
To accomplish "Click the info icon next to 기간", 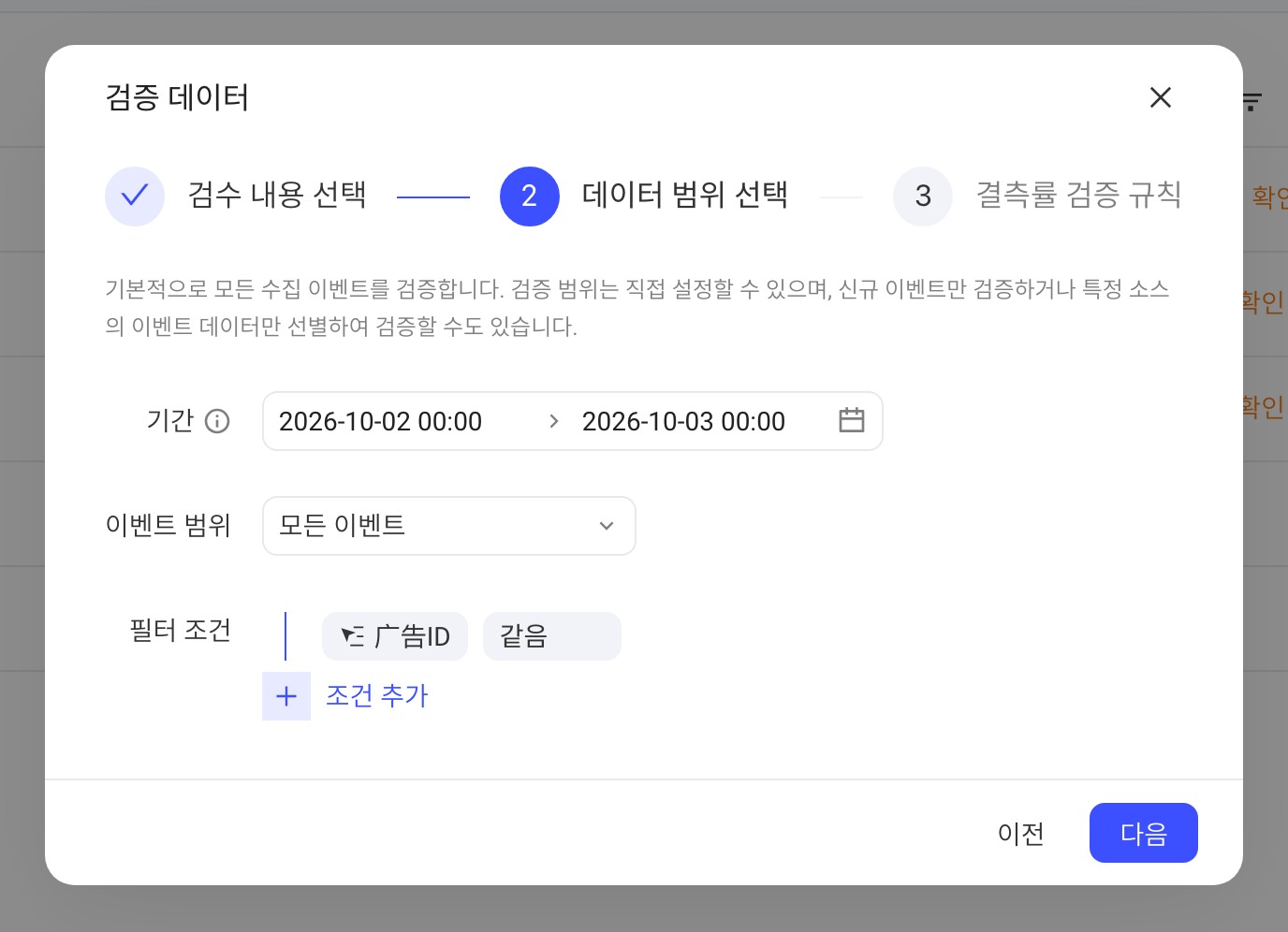I will coord(217,421).
